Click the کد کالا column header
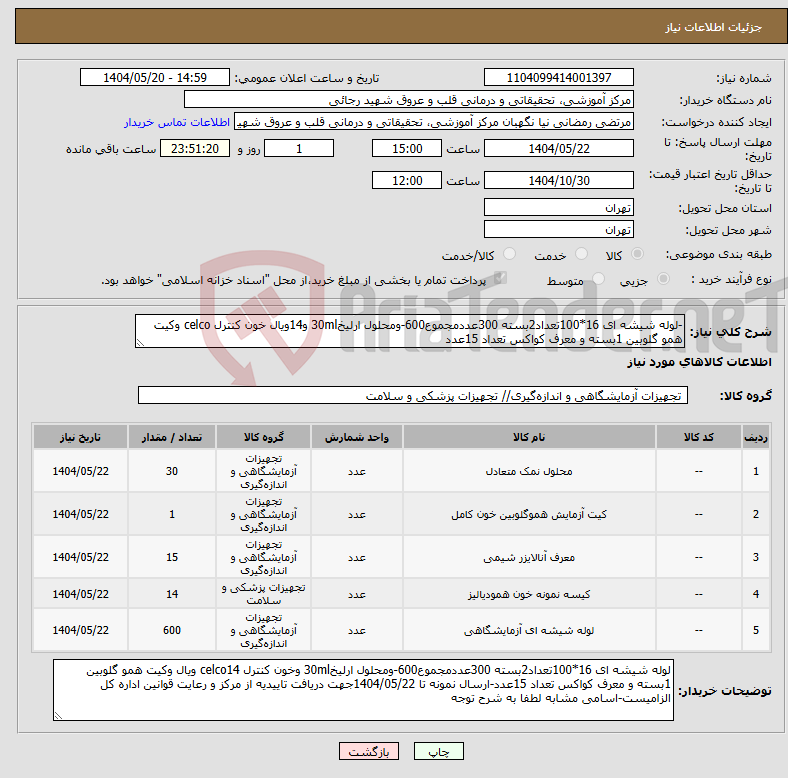 [698, 437]
